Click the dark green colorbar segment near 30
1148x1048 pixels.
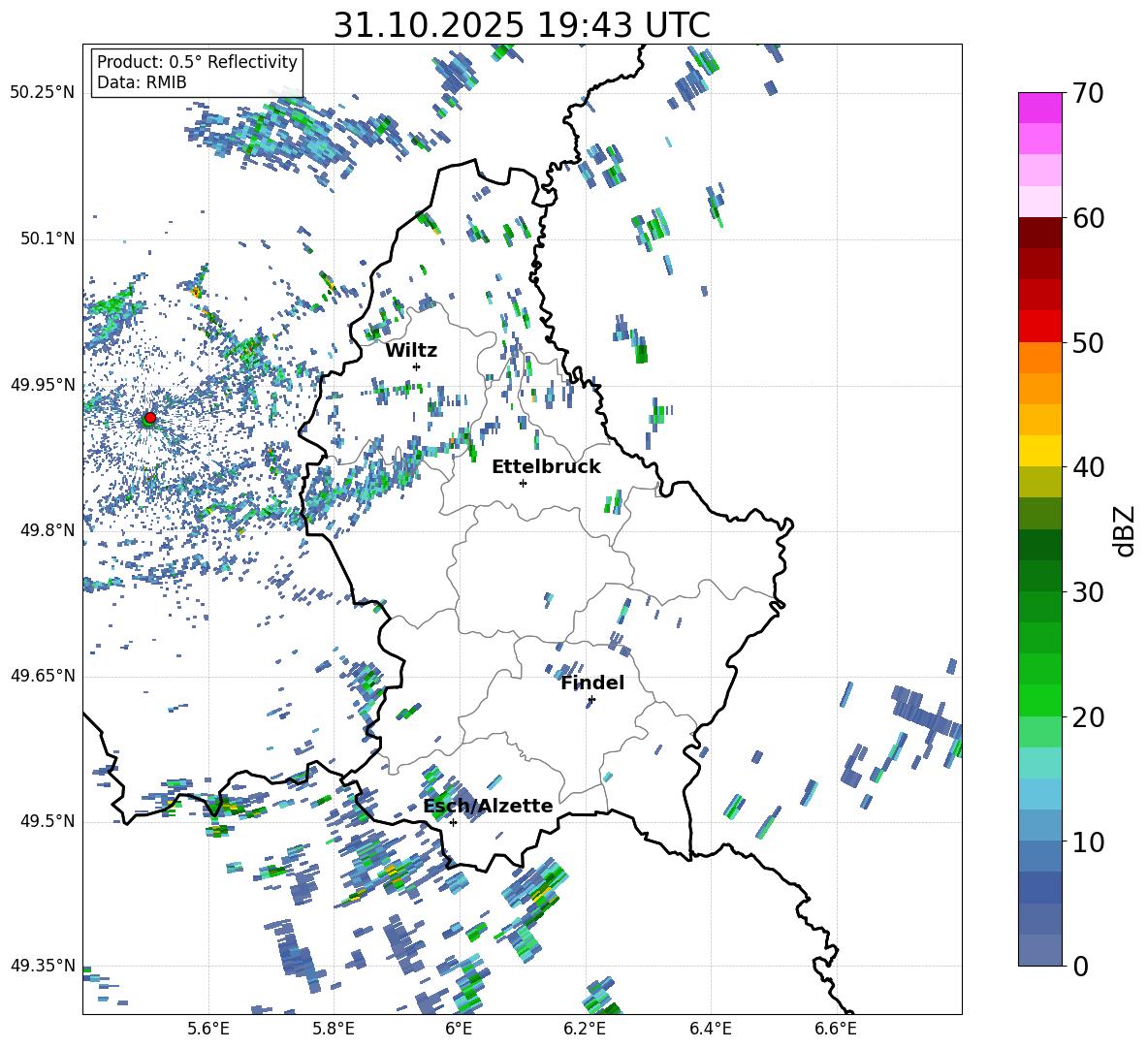click(x=1040, y=576)
